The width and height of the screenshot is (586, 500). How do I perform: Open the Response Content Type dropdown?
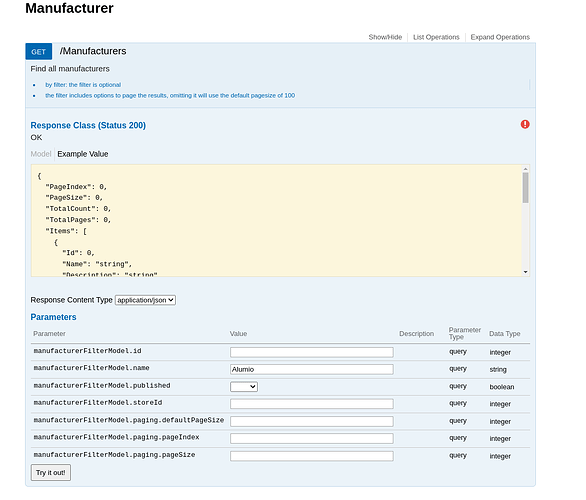pyautogui.click(x=145, y=300)
